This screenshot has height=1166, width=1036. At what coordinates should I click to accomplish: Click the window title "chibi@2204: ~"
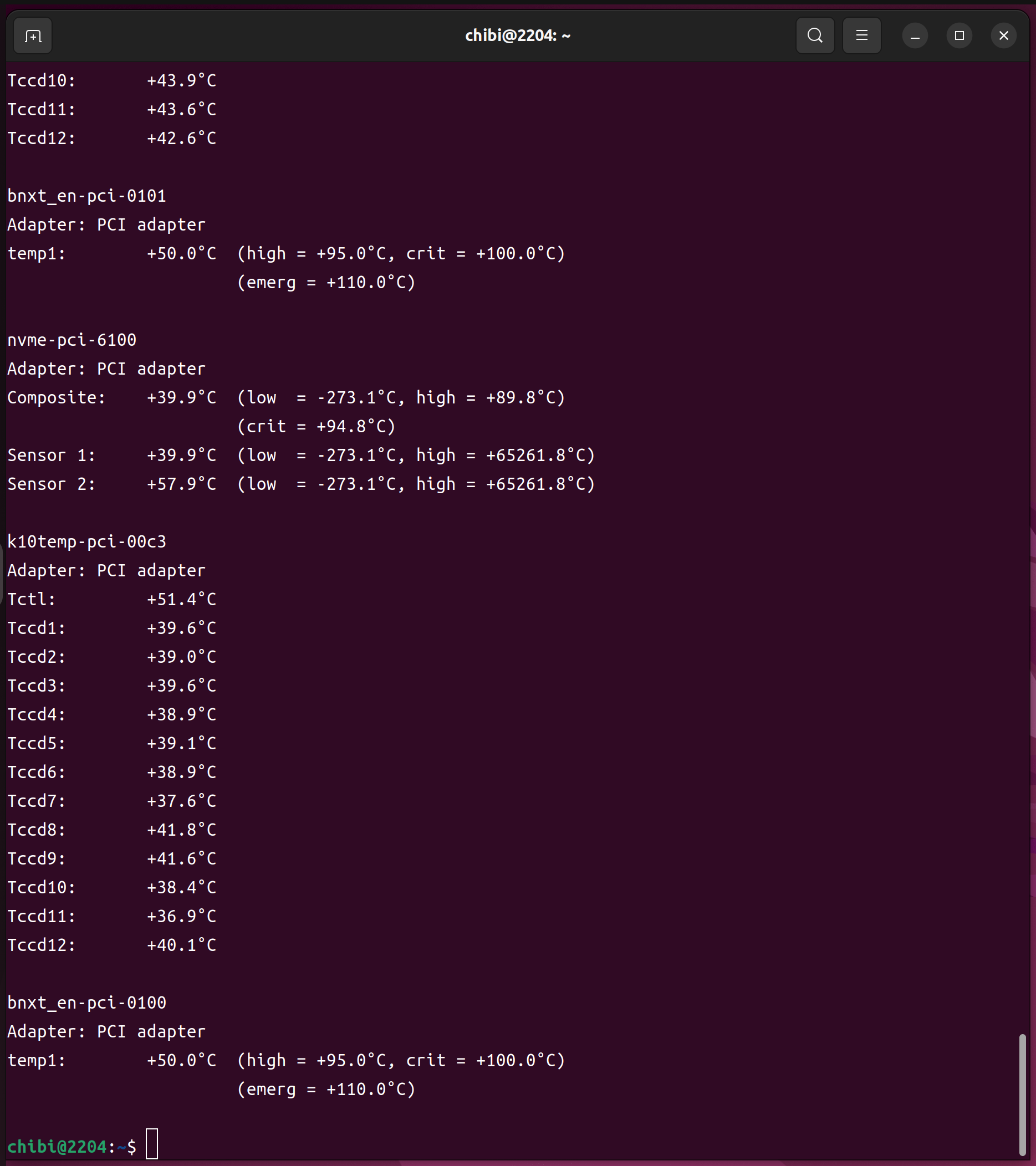pos(517,36)
